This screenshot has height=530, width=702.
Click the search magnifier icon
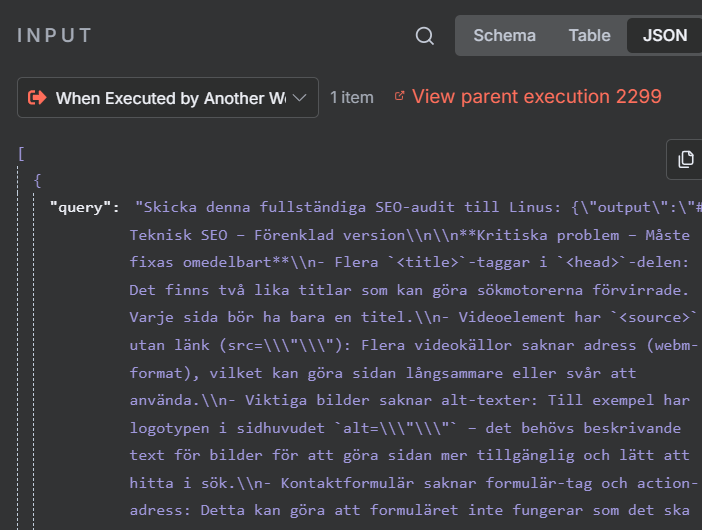coord(425,36)
